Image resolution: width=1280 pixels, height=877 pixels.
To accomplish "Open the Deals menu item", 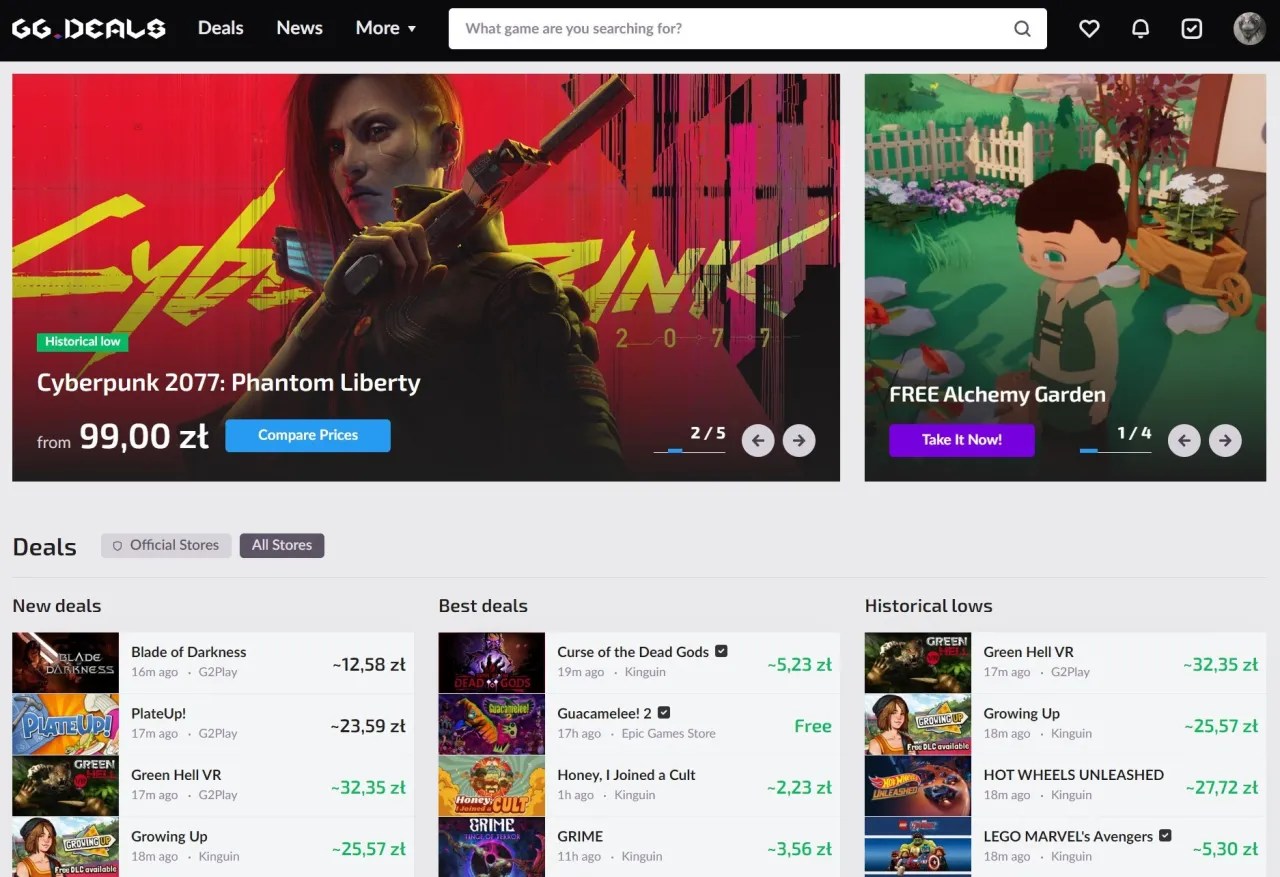I will (220, 28).
